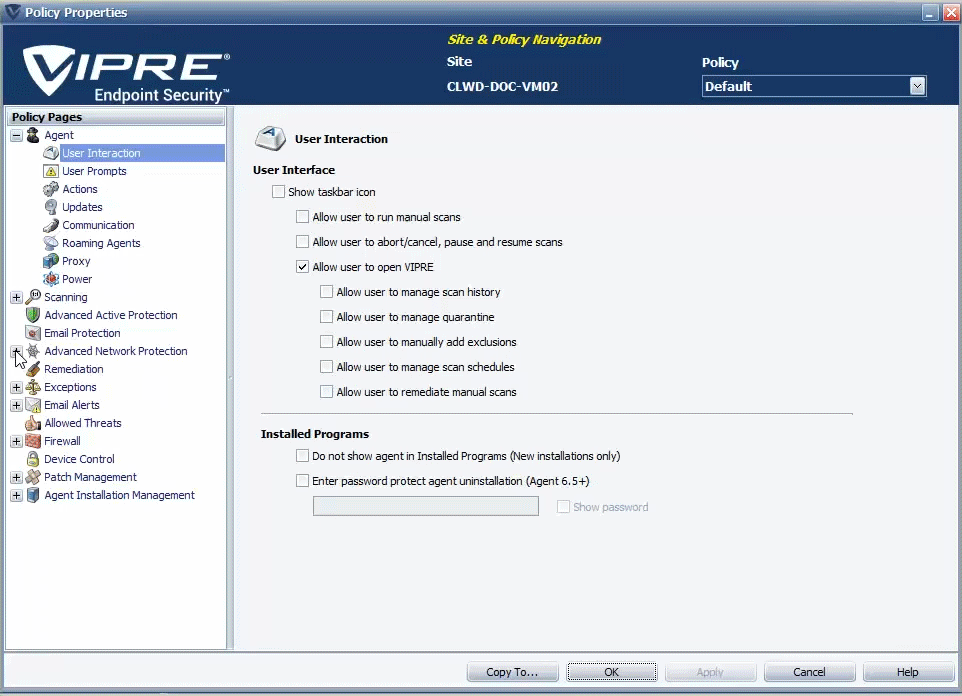Click the User Interaction keyboard icon in tree
The height and width of the screenshot is (696, 962).
click(51, 153)
